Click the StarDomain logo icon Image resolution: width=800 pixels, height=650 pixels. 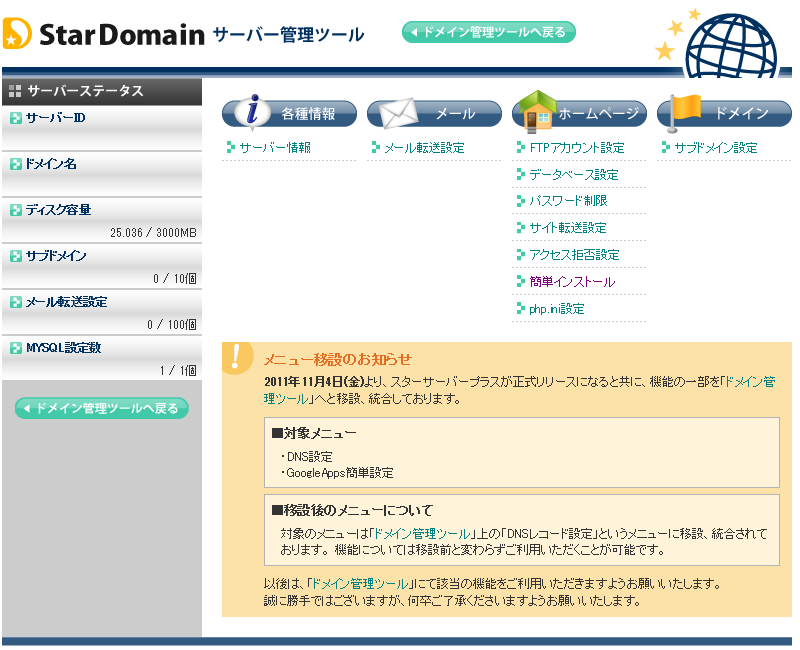(x=18, y=34)
